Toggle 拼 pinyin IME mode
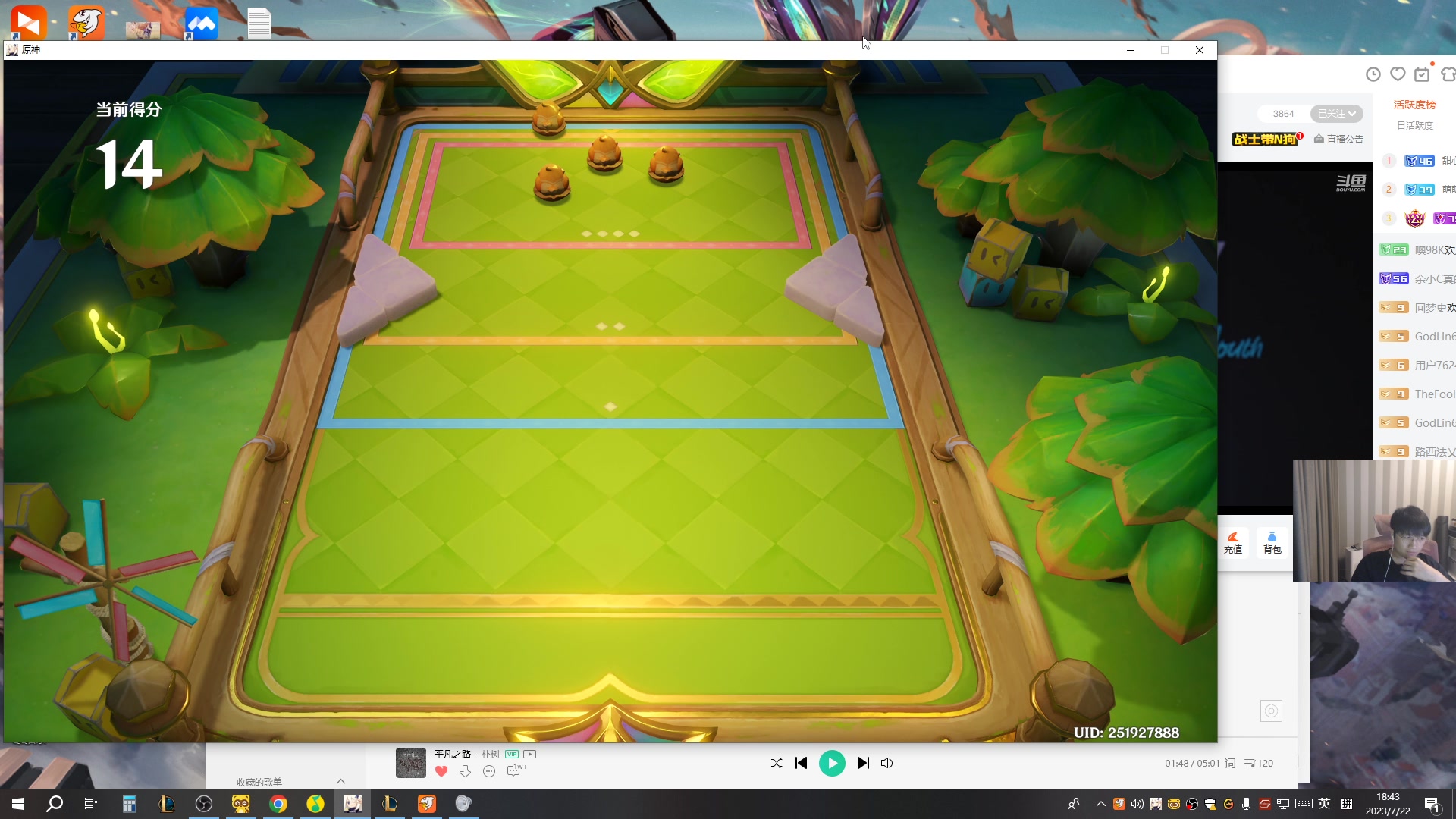1456x819 pixels. pos(1347,804)
